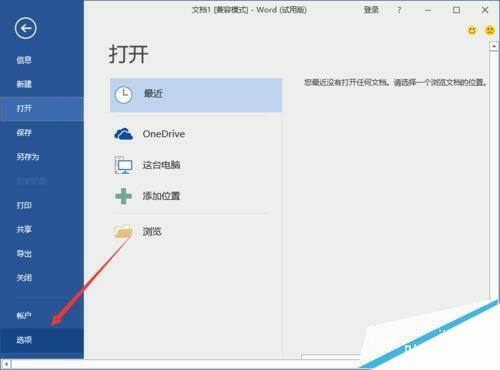Viewport: 500px width, 370px height.
Task: Click 登录 in the title bar
Action: (371, 10)
